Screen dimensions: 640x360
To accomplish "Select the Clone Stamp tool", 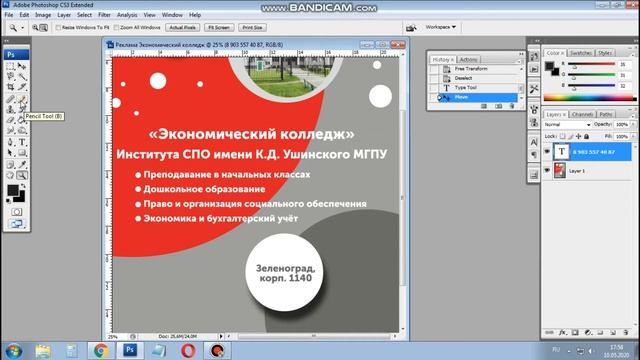I will point(10,109).
